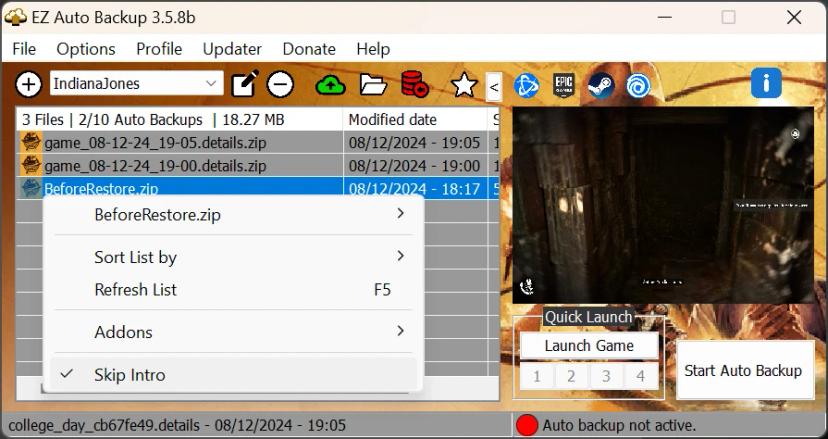Add a new profile with plus icon
828x439 pixels.
[x=28, y=85]
